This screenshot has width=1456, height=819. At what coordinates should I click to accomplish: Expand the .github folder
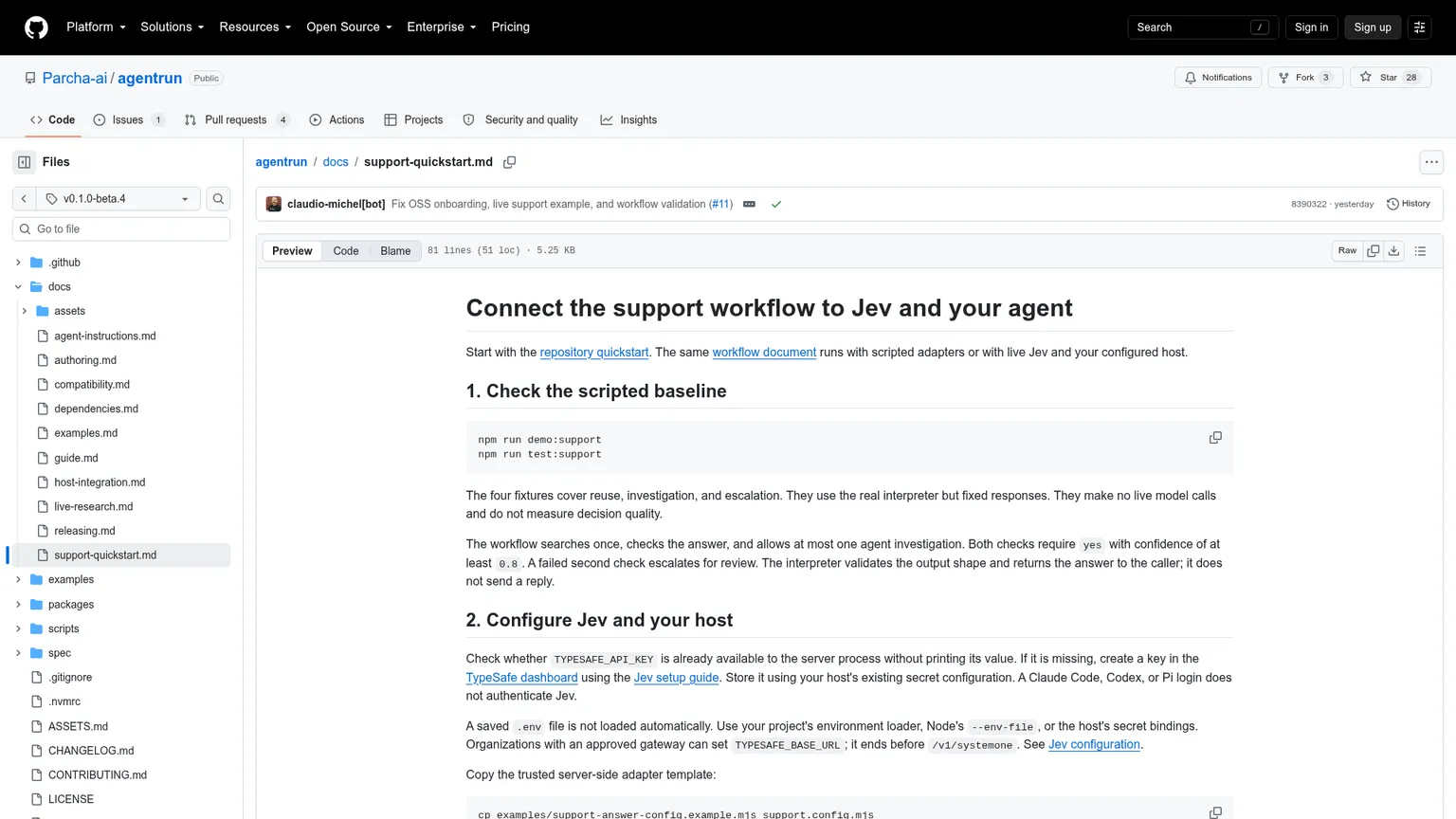click(x=18, y=263)
